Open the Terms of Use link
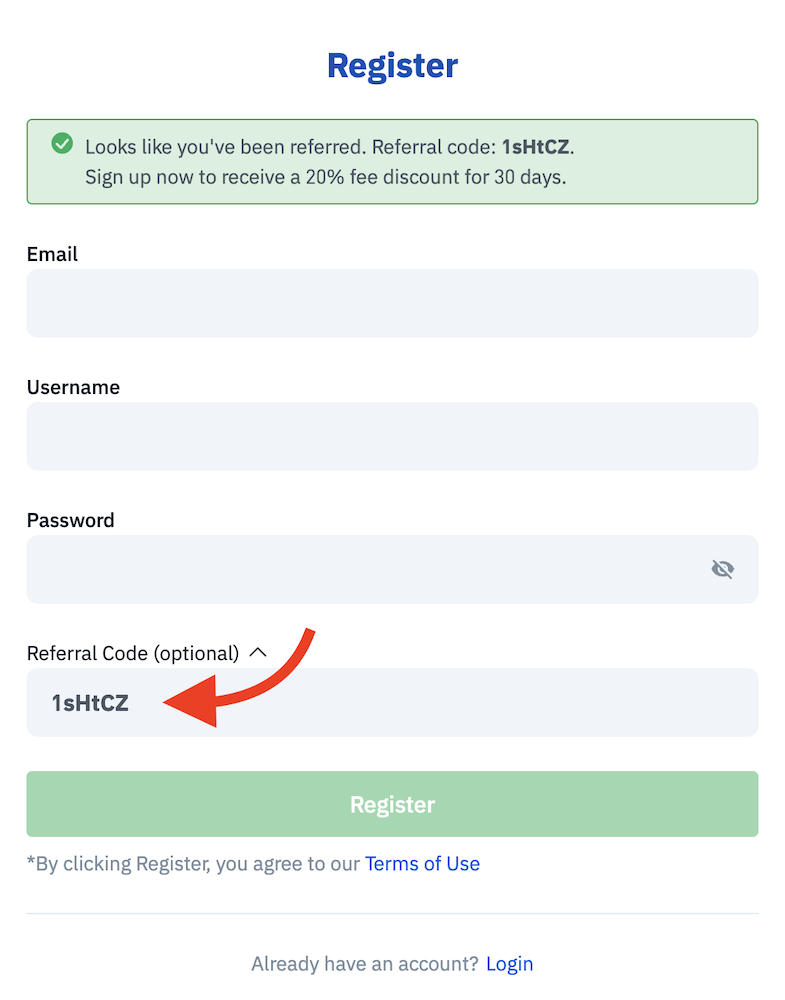Screen dimensions: 785x1000 click(x=422, y=863)
